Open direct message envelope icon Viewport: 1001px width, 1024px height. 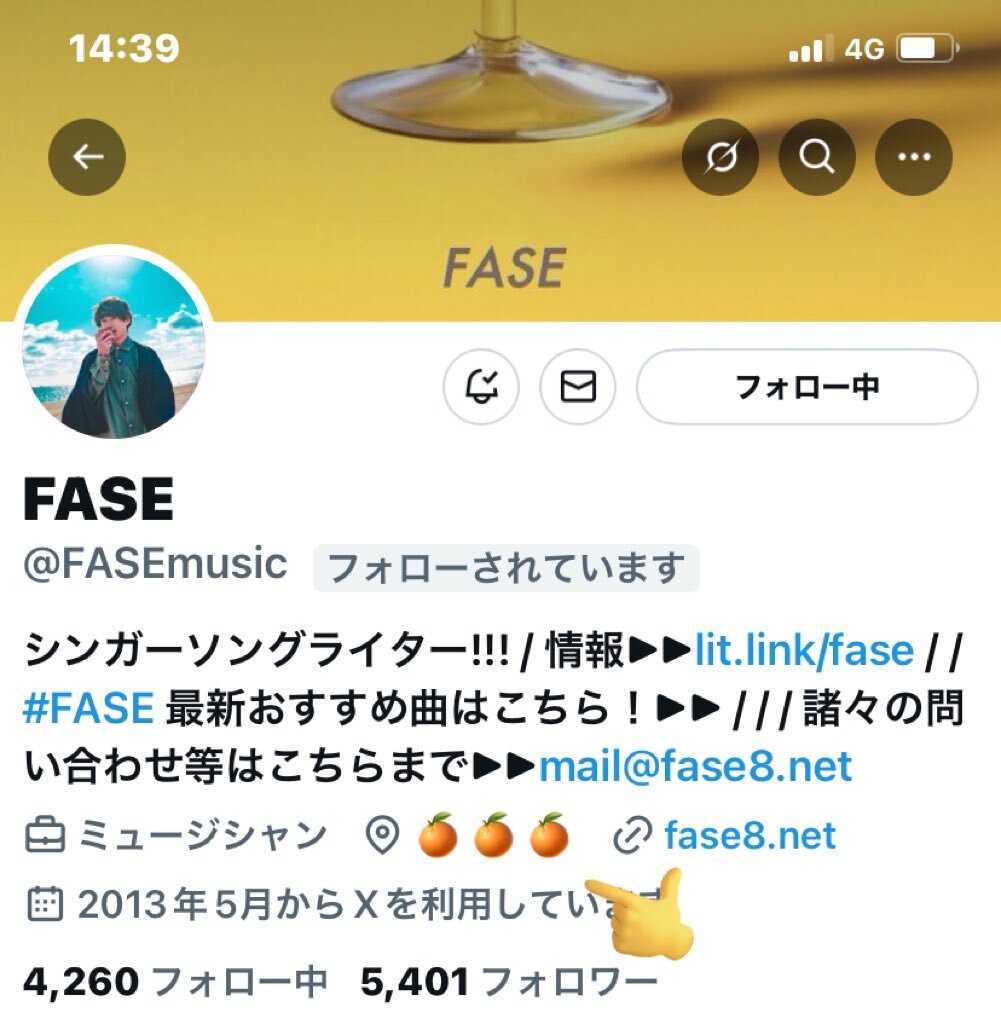click(x=578, y=387)
